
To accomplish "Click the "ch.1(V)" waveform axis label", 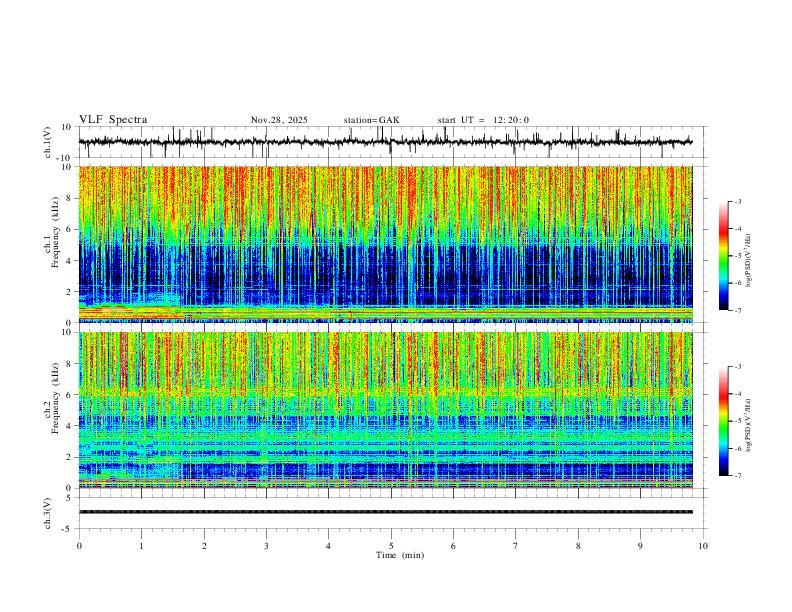I will coord(47,142).
